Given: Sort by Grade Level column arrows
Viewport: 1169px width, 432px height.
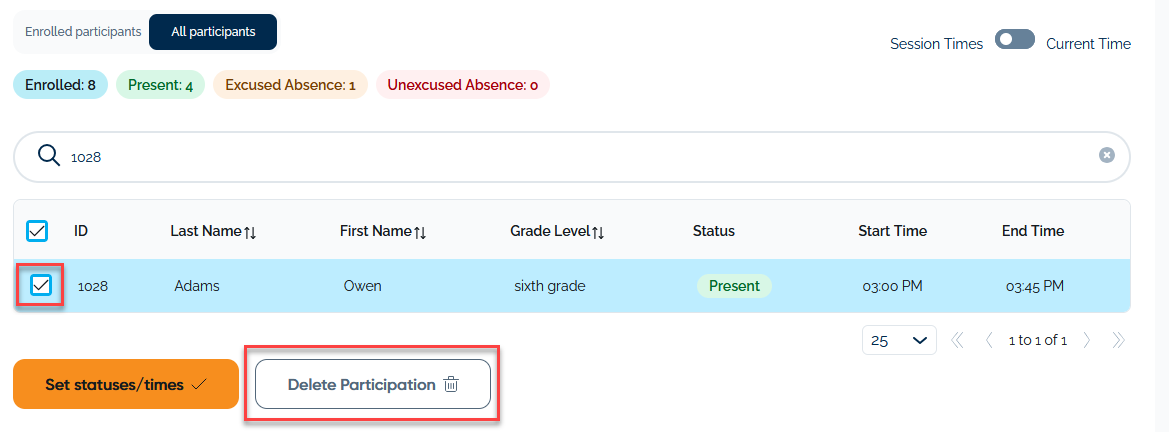Looking at the screenshot, I should coord(598,232).
